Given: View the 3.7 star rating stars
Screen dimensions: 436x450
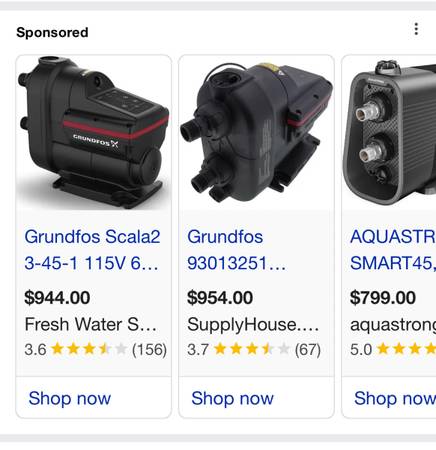Looking at the screenshot, I should pos(252,349).
